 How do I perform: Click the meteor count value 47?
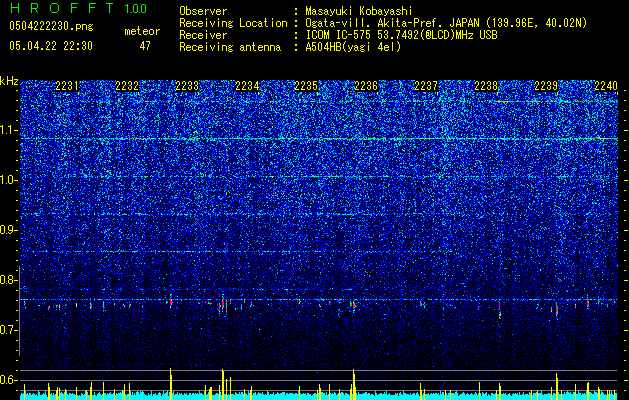click(x=145, y=46)
